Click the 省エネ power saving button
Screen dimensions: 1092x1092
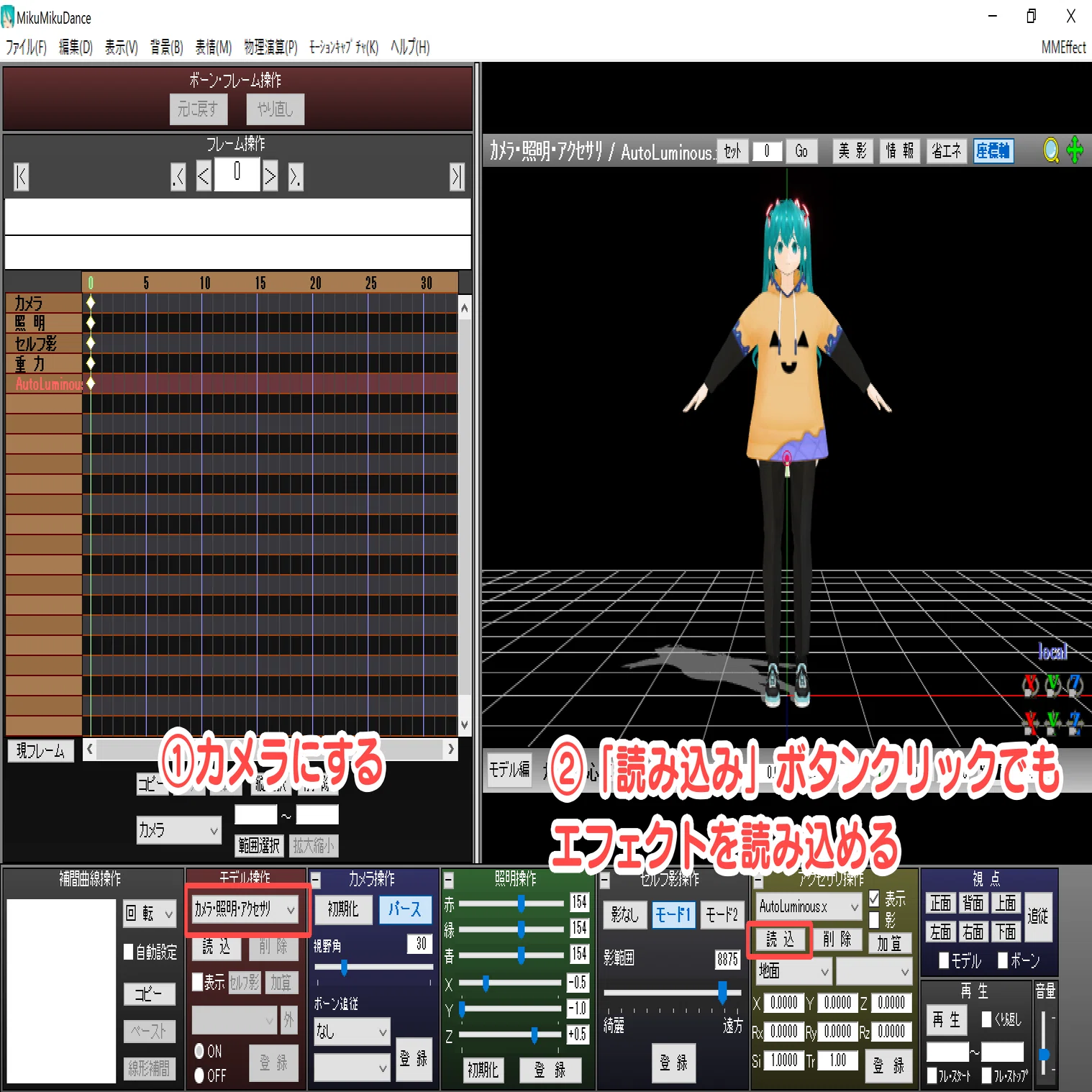pyautogui.click(x=947, y=151)
